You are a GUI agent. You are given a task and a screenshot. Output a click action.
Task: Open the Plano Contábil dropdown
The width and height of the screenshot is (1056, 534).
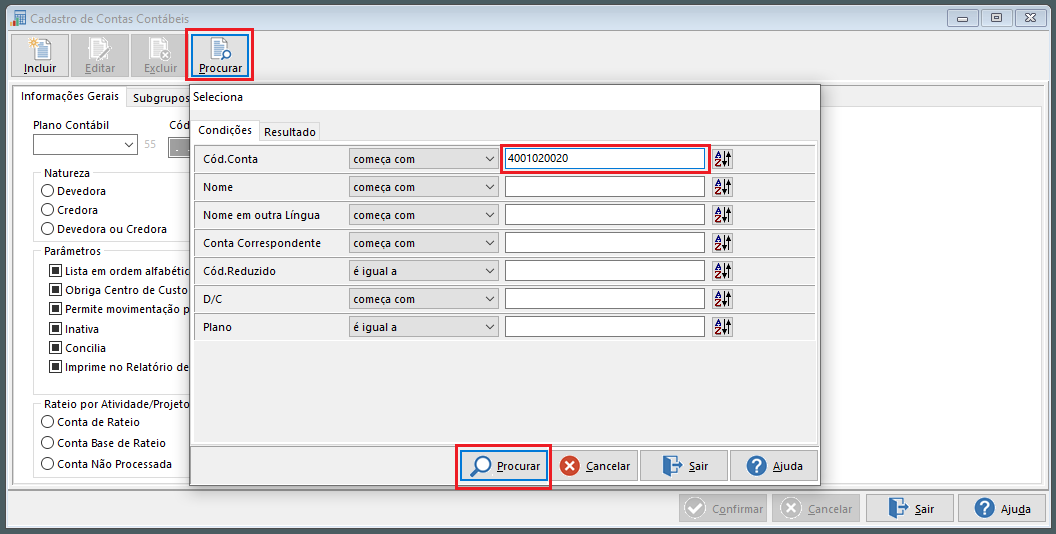click(x=86, y=145)
